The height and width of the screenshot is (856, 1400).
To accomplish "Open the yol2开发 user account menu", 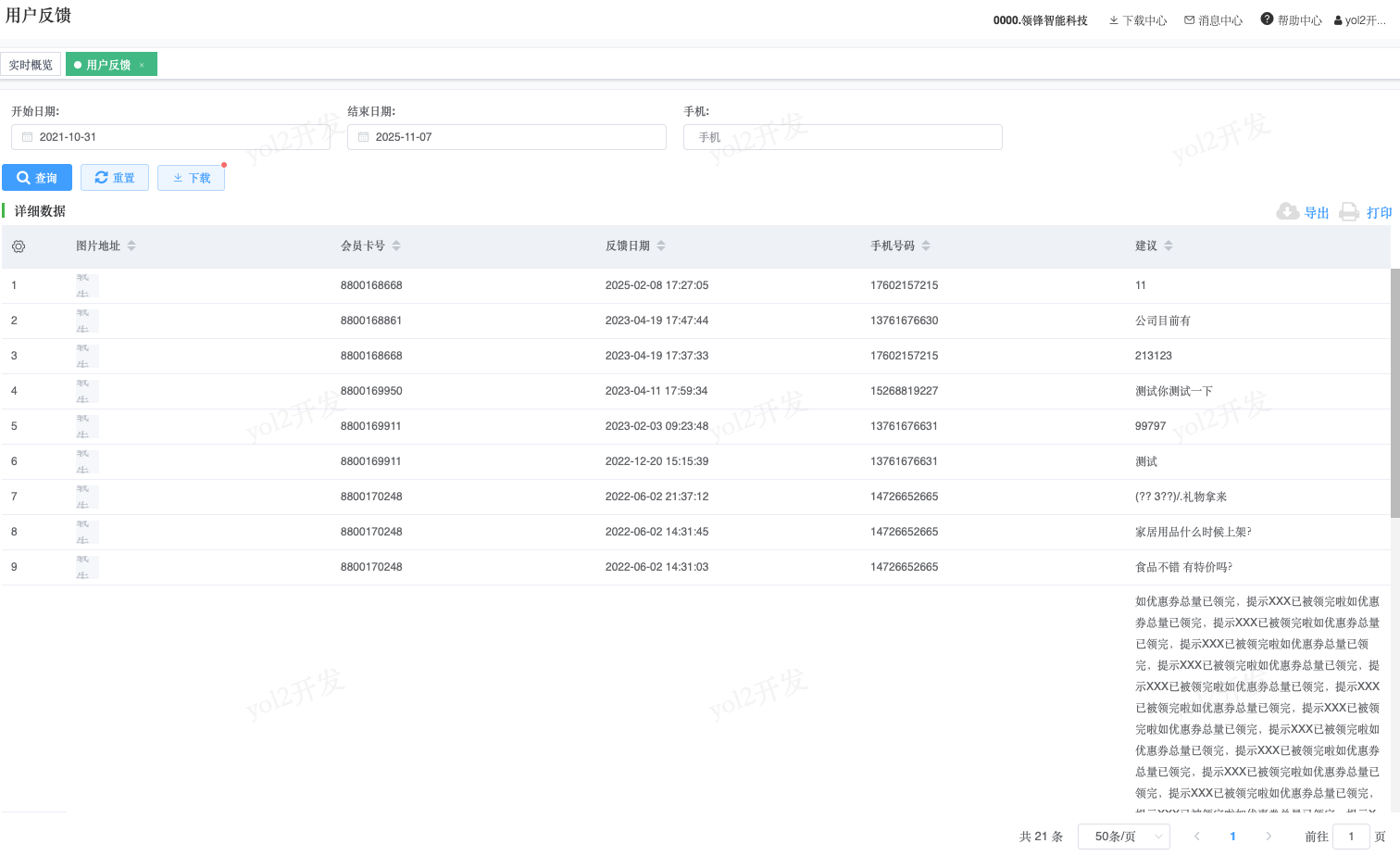I will [1359, 20].
